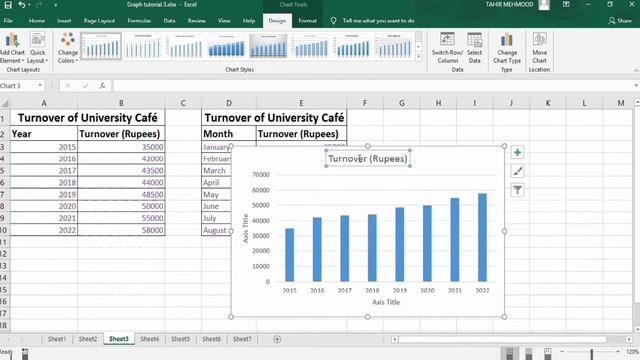Add a new sheet with plus icon
The image size is (640, 360).
coord(277,339)
